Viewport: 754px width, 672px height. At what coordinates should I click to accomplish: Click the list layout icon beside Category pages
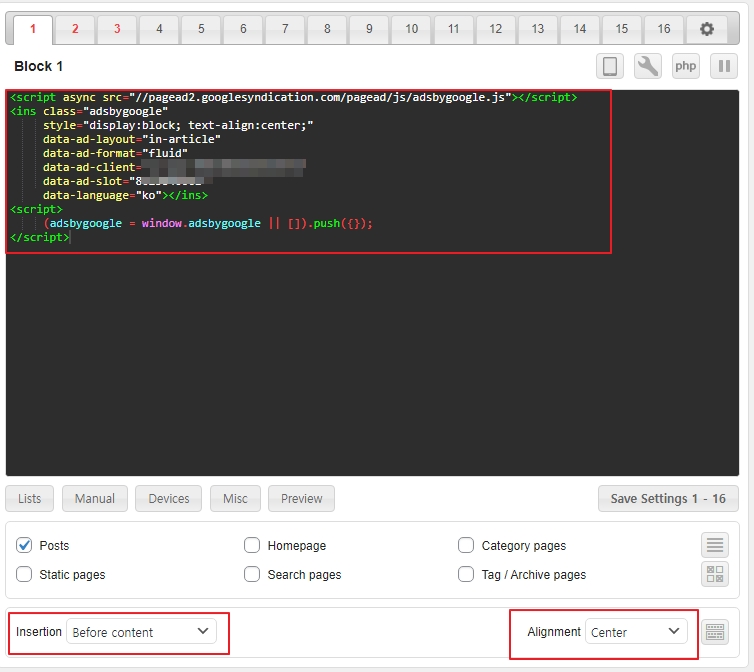715,545
